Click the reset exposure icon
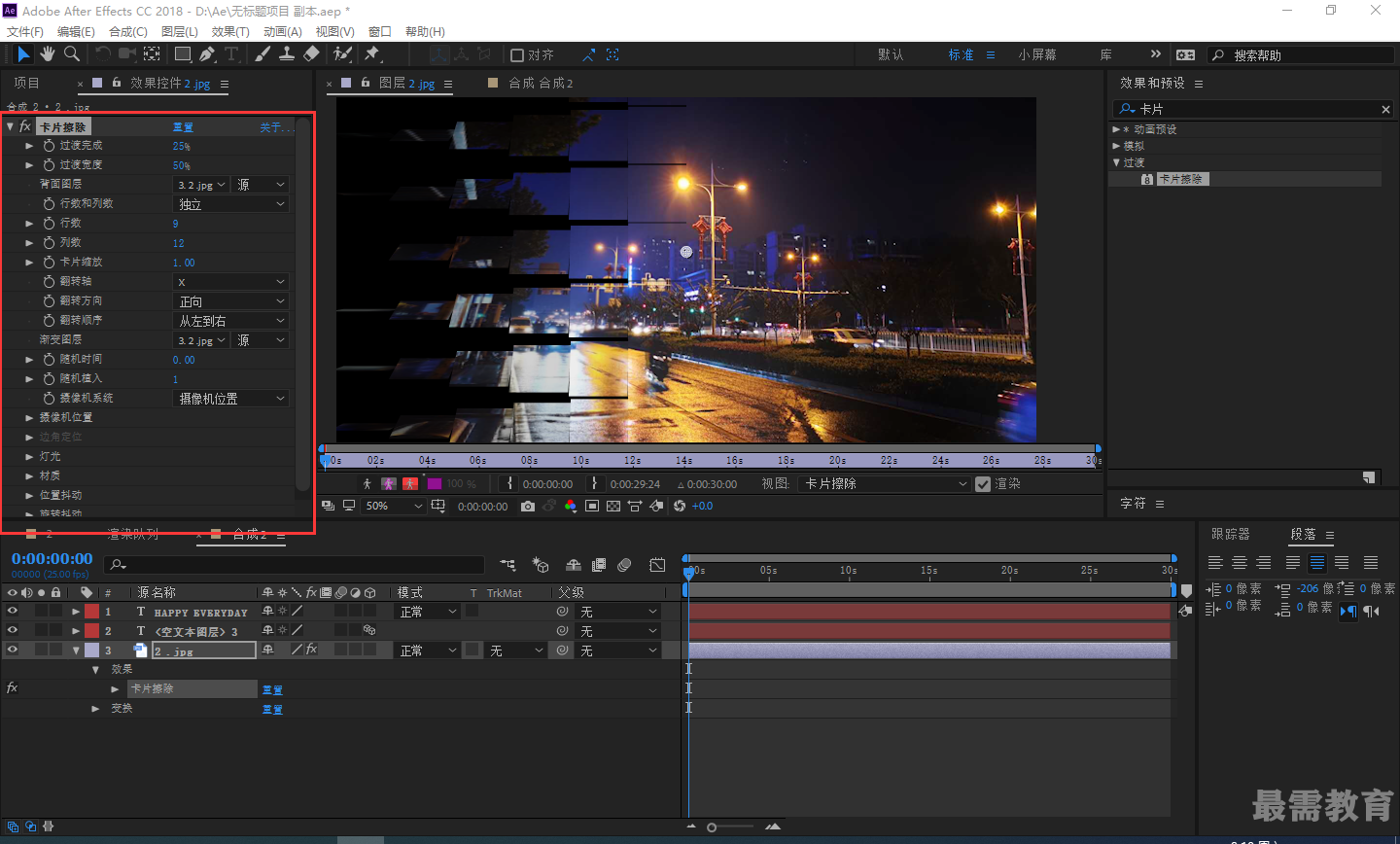This screenshot has height=844, width=1400. [680, 506]
